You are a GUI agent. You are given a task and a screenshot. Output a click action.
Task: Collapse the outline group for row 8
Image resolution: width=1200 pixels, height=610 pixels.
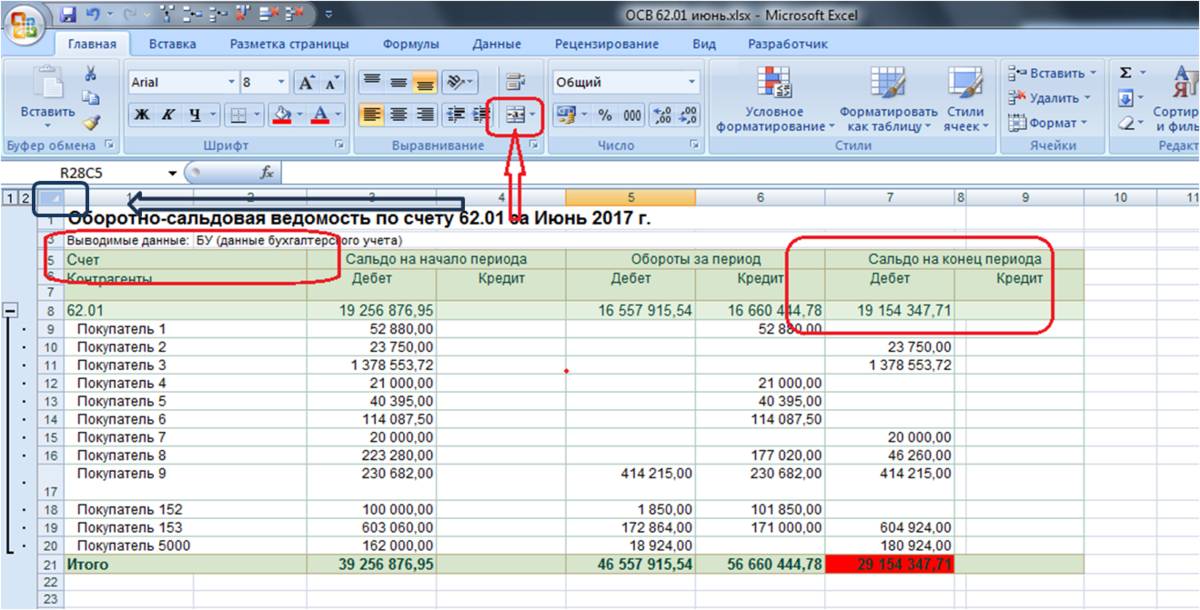pos(11,311)
